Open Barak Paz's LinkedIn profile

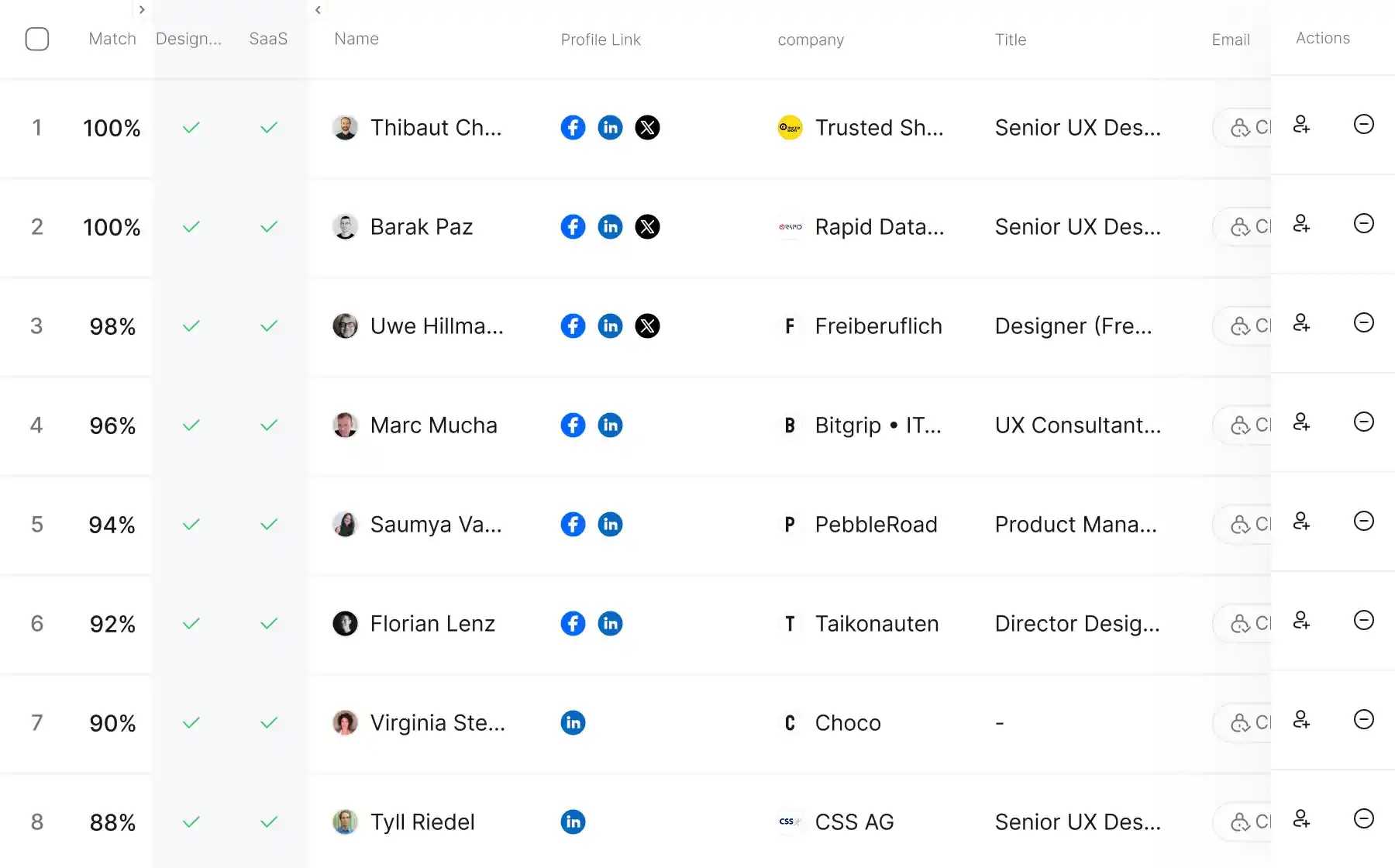(610, 226)
